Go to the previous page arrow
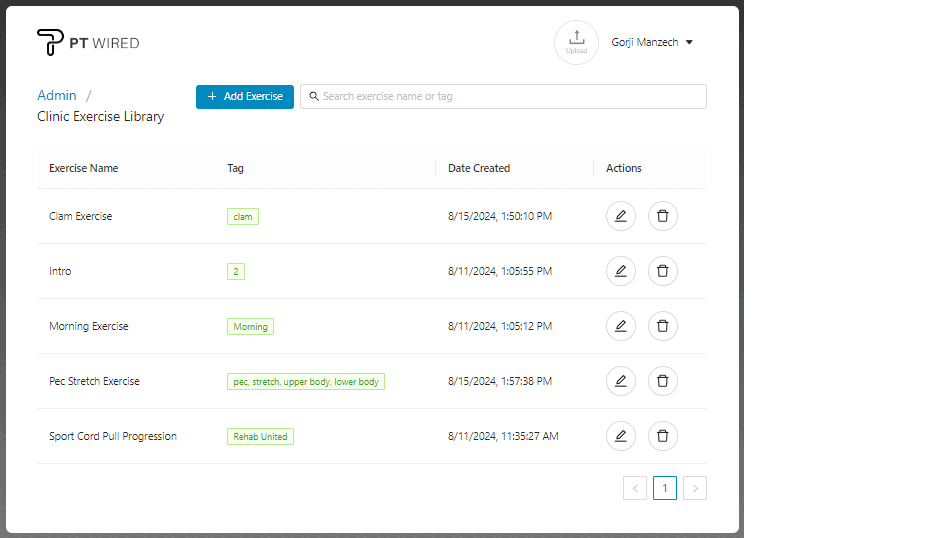Screen dimensions: 928x538 (635, 488)
